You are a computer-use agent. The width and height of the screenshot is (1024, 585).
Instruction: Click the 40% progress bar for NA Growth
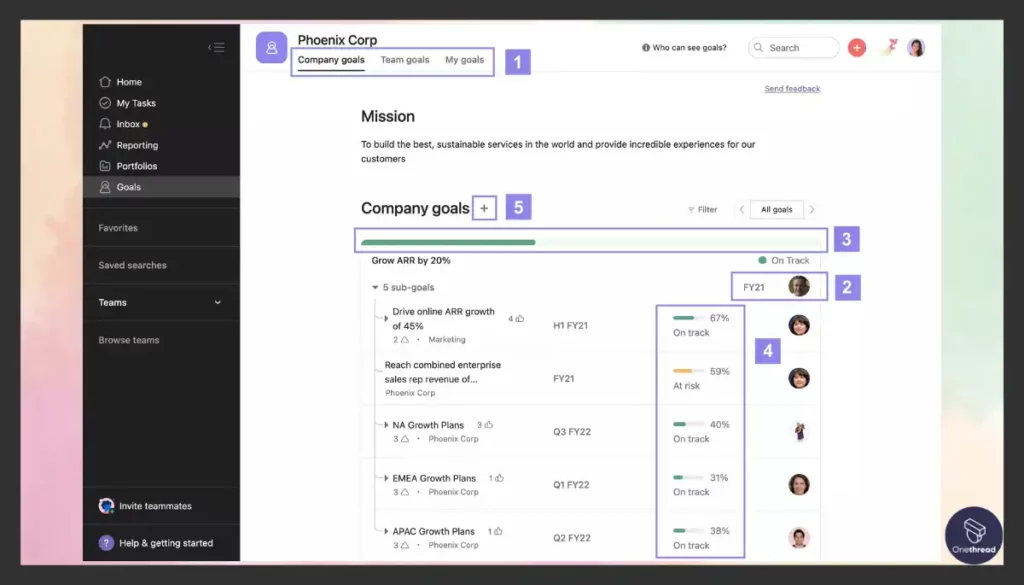point(688,424)
